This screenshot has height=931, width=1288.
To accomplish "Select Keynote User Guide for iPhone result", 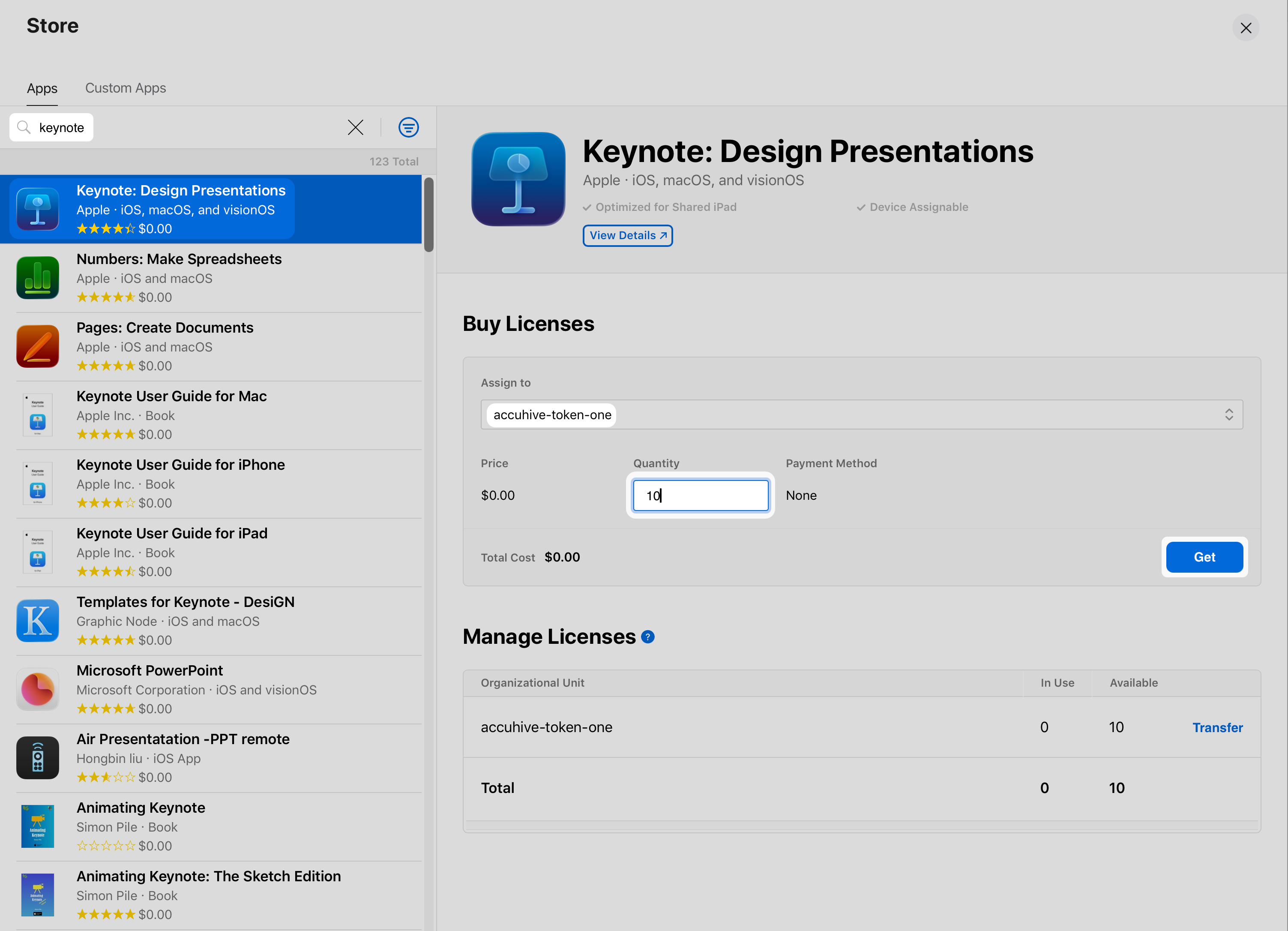I will (x=211, y=484).
